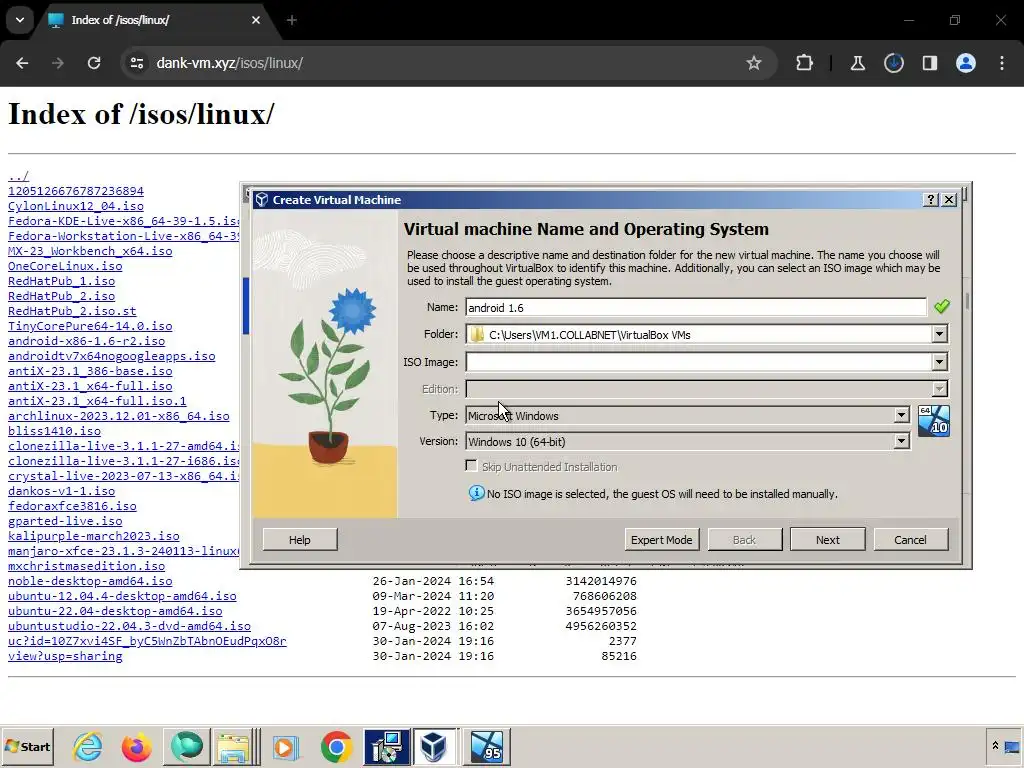Cancel the Create Virtual Machine dialog
Image resolution: width=1024 pixels, height=768 pixels.
910,539
